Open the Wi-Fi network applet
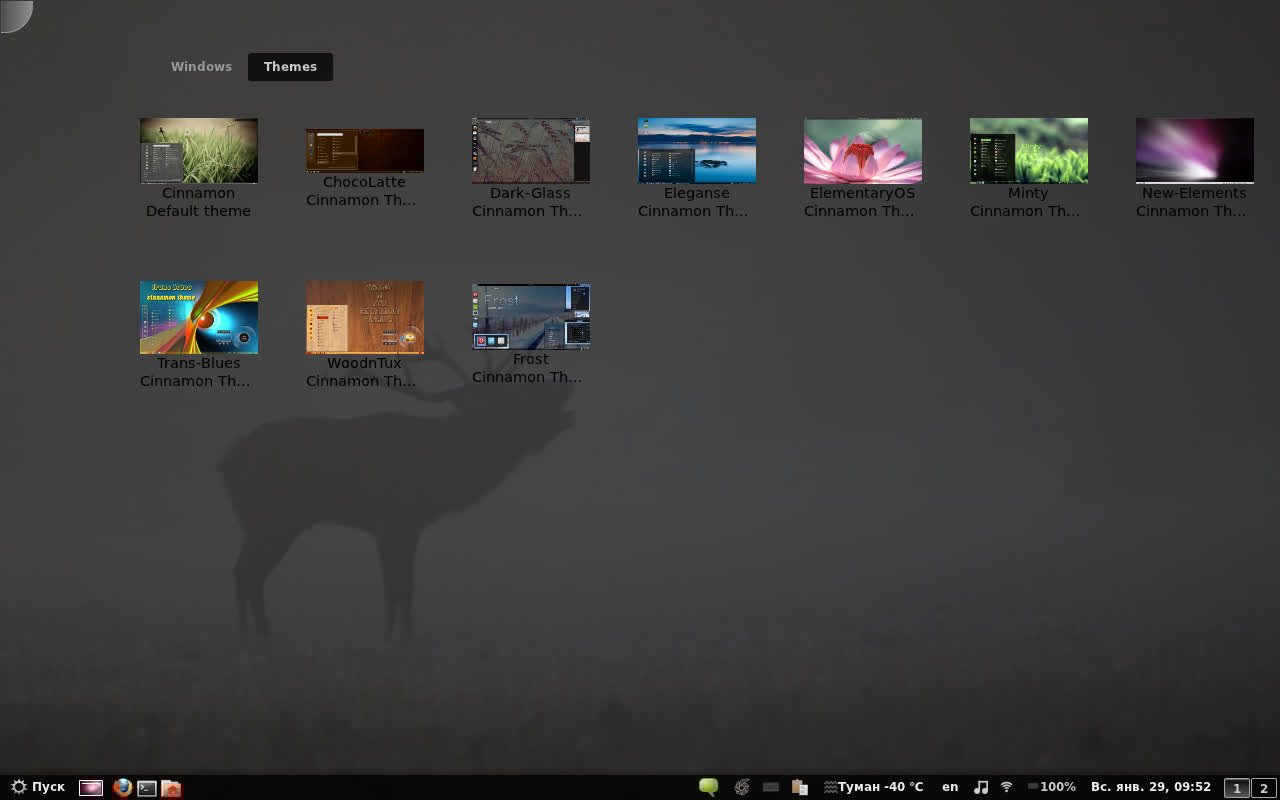The width and height of the screenshot is (1280, 800). (1007, 787)
